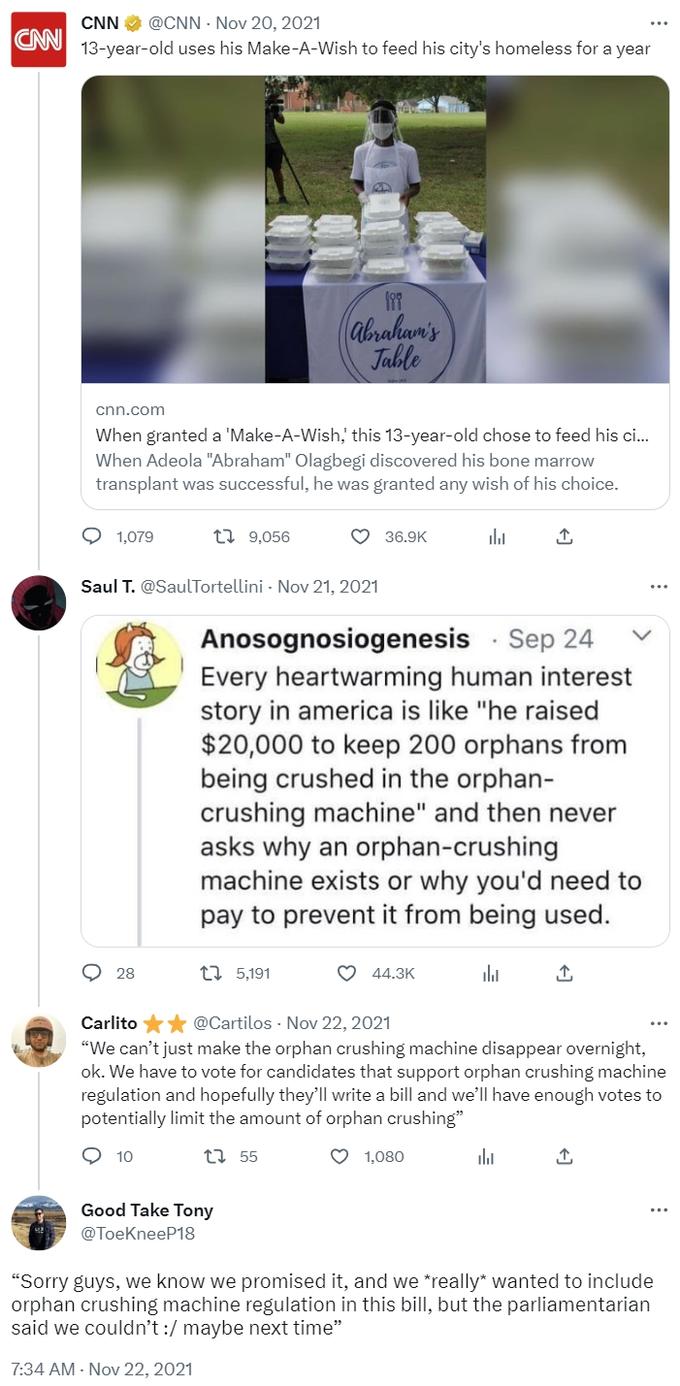Like Saul T.'s tweet with 44.3K likes
This screenshot has width=680, height=1386.
tap(347, 972)
